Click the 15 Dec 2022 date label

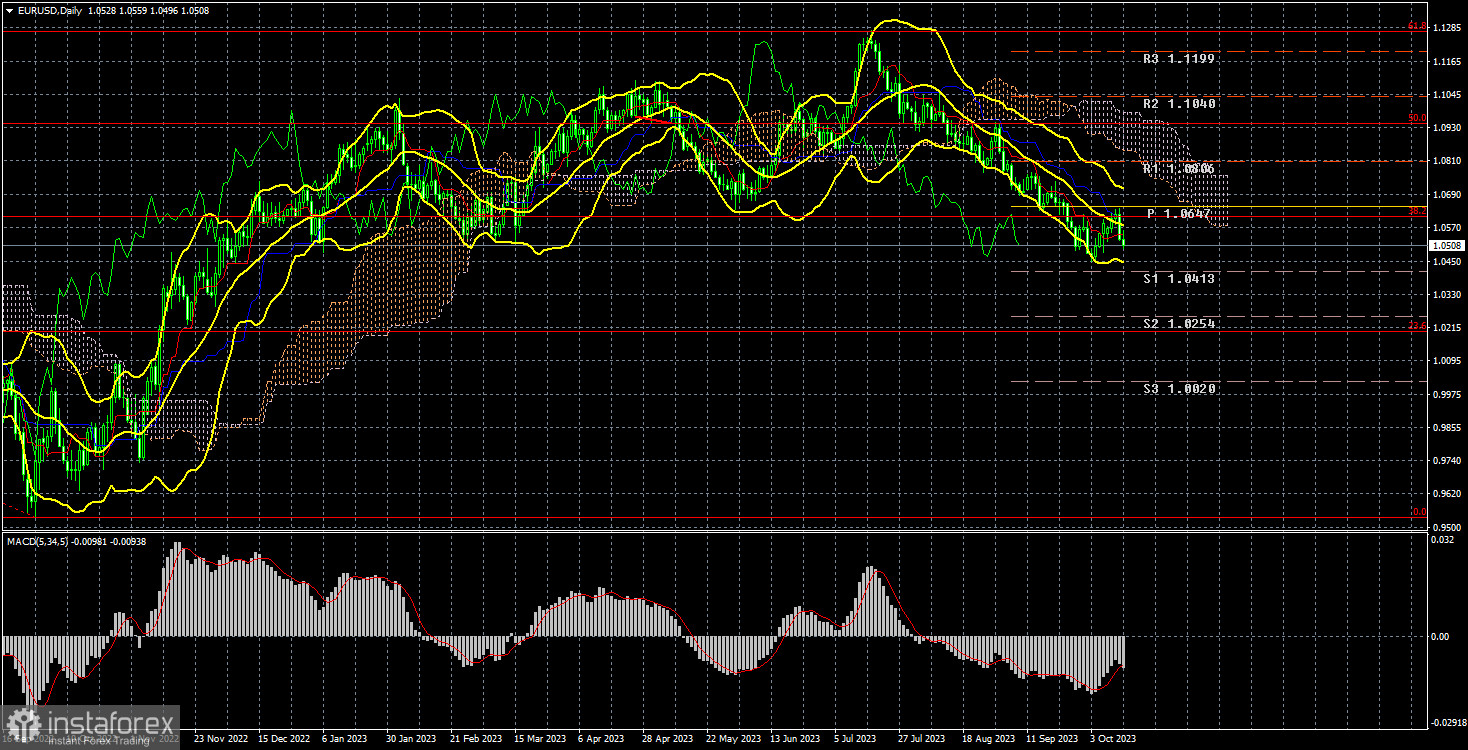283,739
